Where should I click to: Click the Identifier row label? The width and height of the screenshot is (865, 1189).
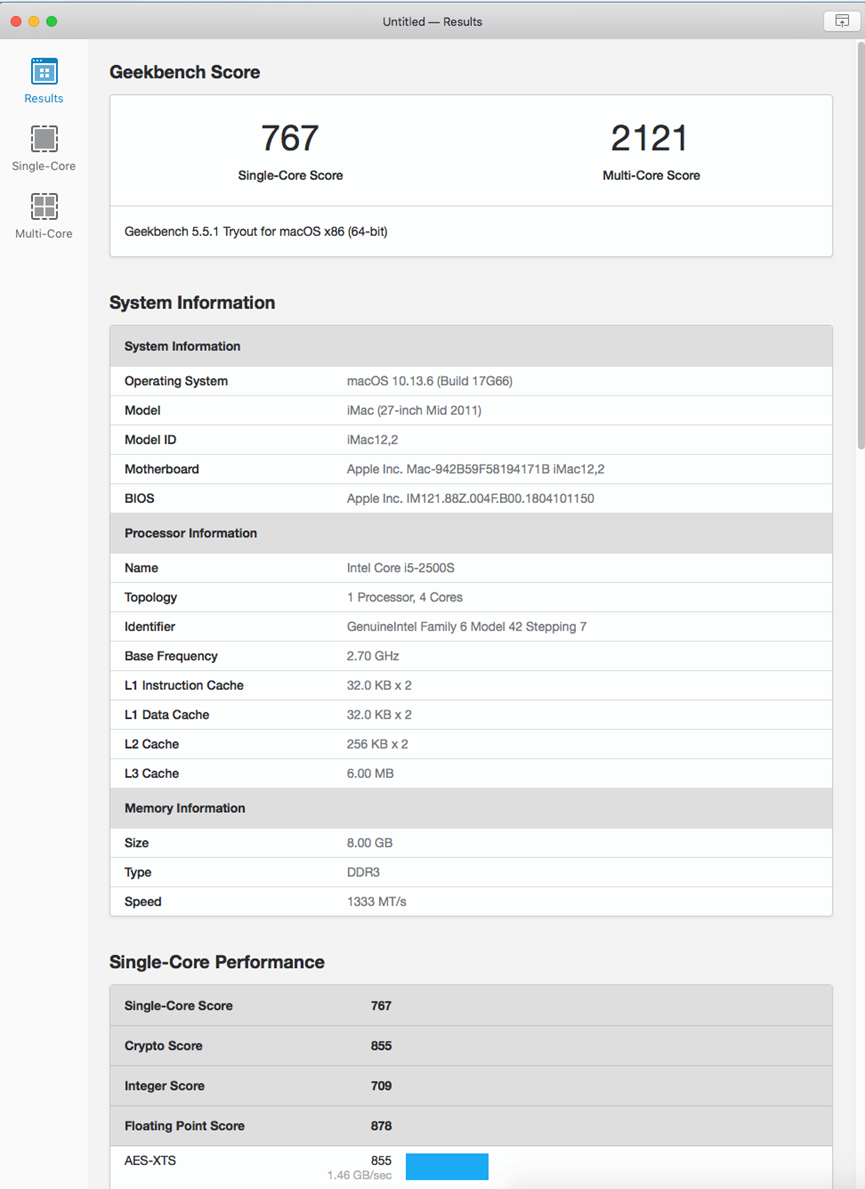point(149,626)
